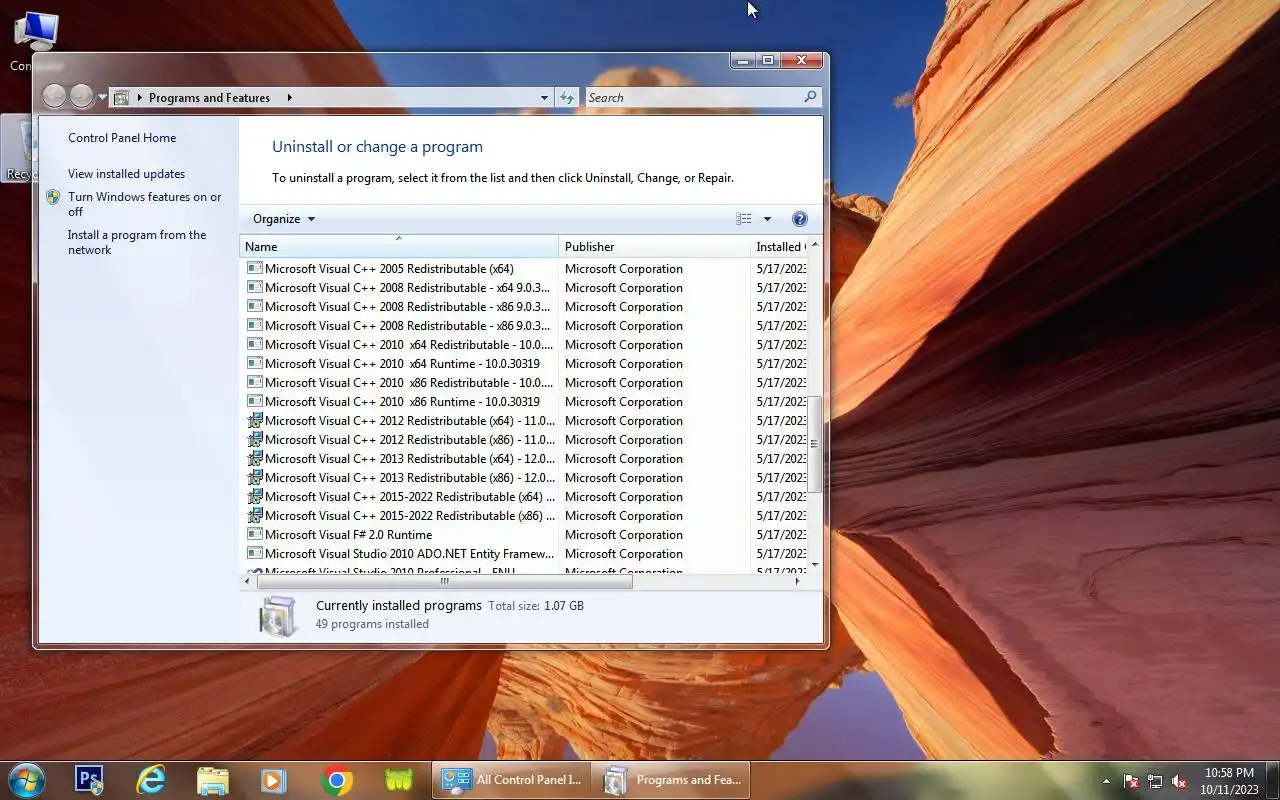The image size is (1280, 800).
Task: Click the Currently installed programs details icon
Action: [x=277, y=615]
